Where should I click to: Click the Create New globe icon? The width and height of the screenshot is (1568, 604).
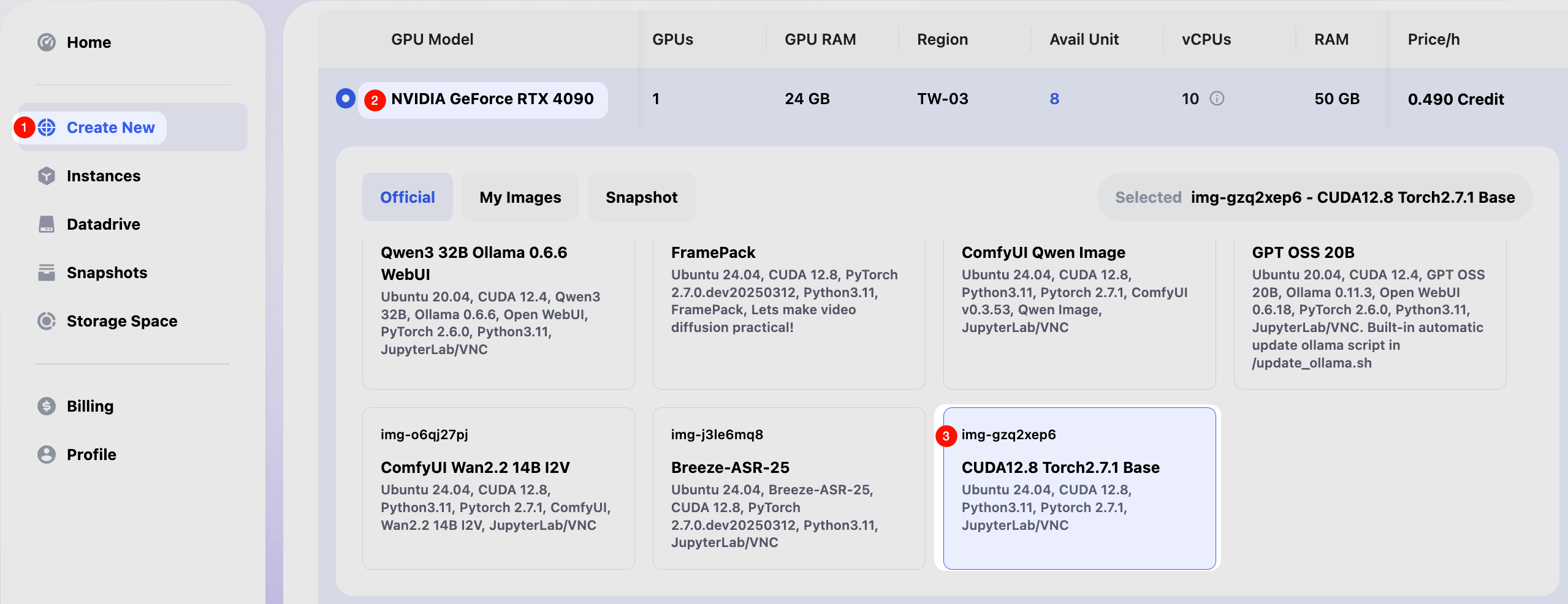point(47,127)
